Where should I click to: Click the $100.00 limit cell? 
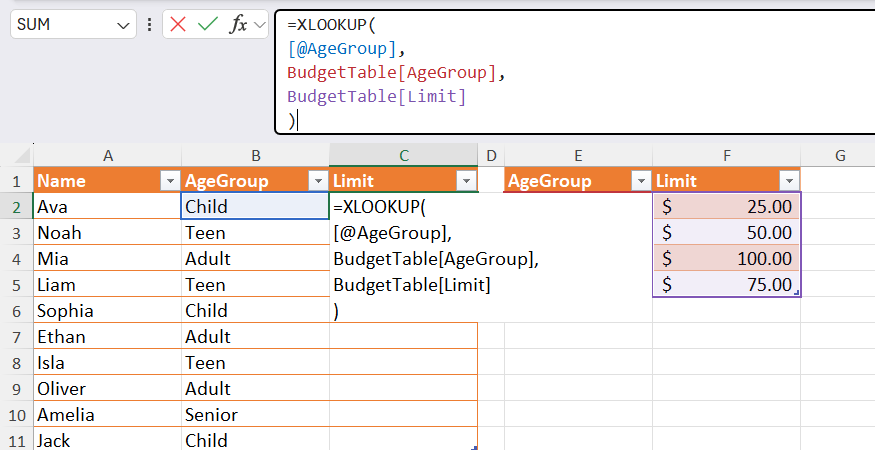(727, 258)
